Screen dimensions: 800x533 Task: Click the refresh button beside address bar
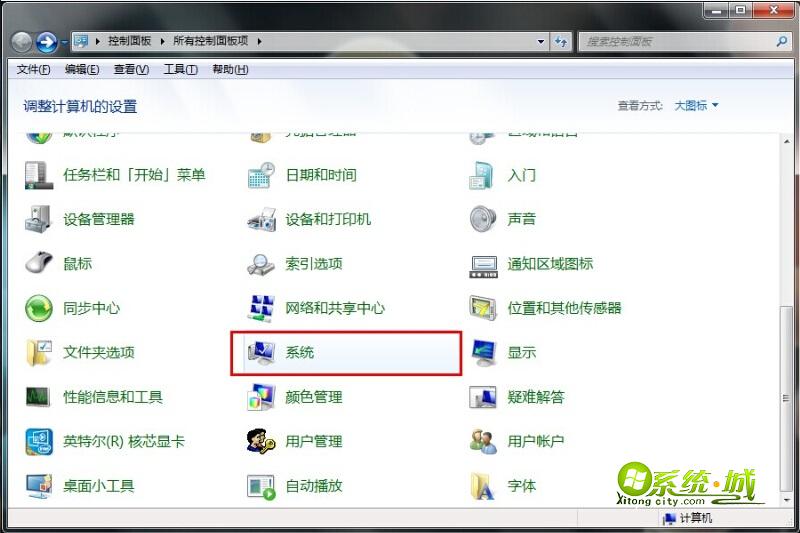(x=561, y=41)
